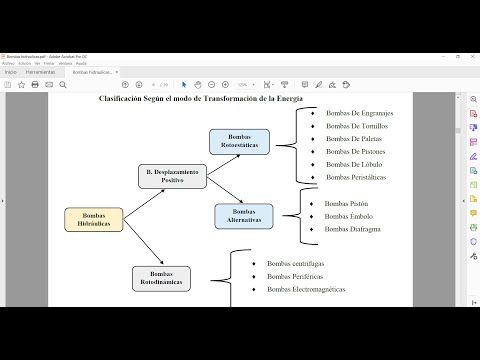Viewport: 480px width, 360px height.
Task: Click the print icon
Action: click(x=35, y=85)
